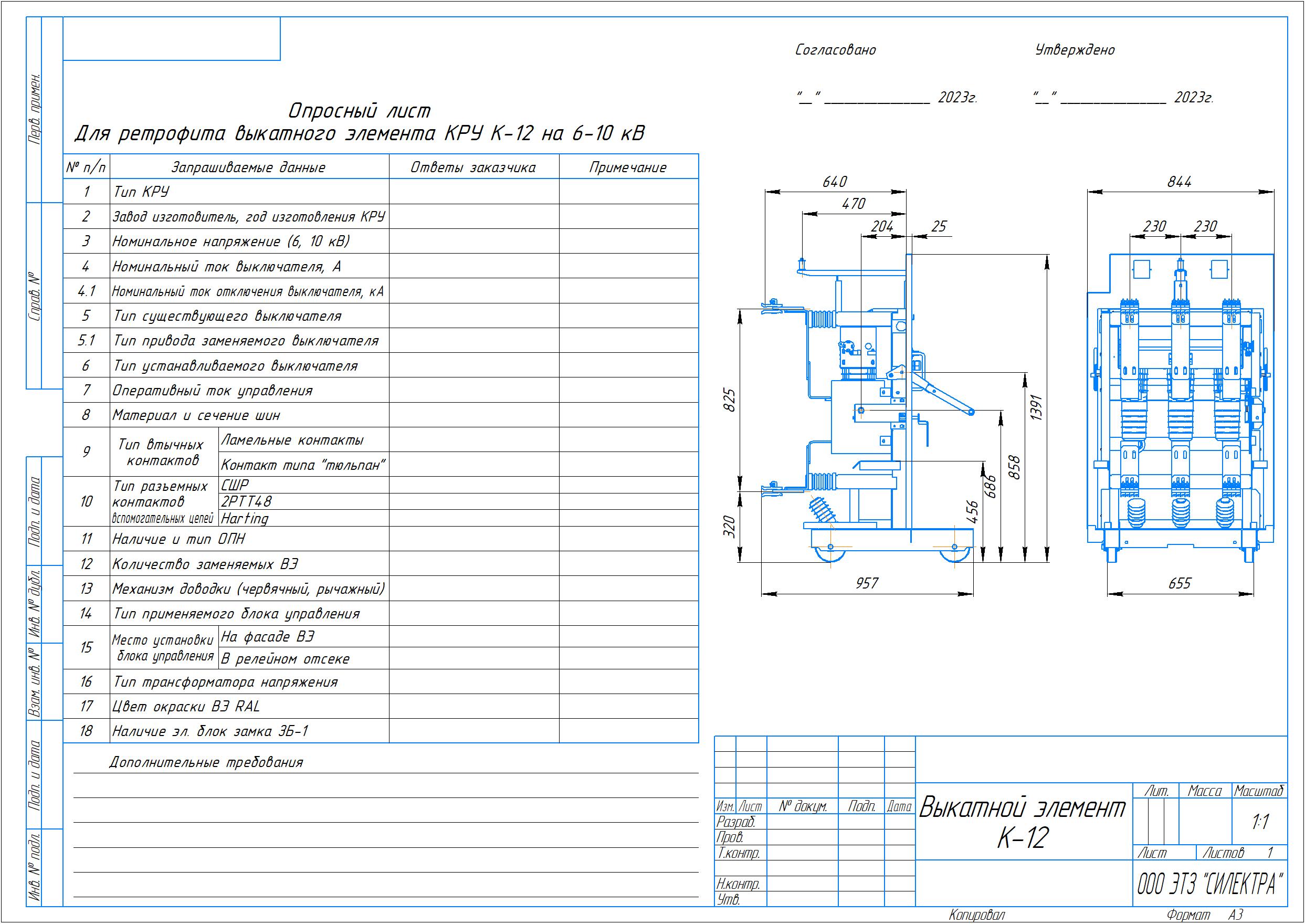Click 'Номинальный ток выключателя, А' row
The width and height of the screenshot is (1305, 924).
coord(381,266)
